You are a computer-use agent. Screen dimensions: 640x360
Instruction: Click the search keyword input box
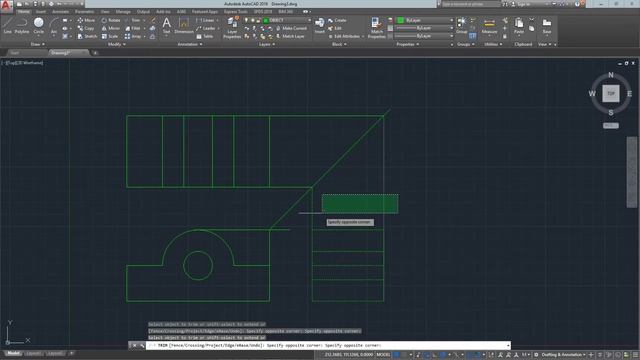[x=471, y=4]
